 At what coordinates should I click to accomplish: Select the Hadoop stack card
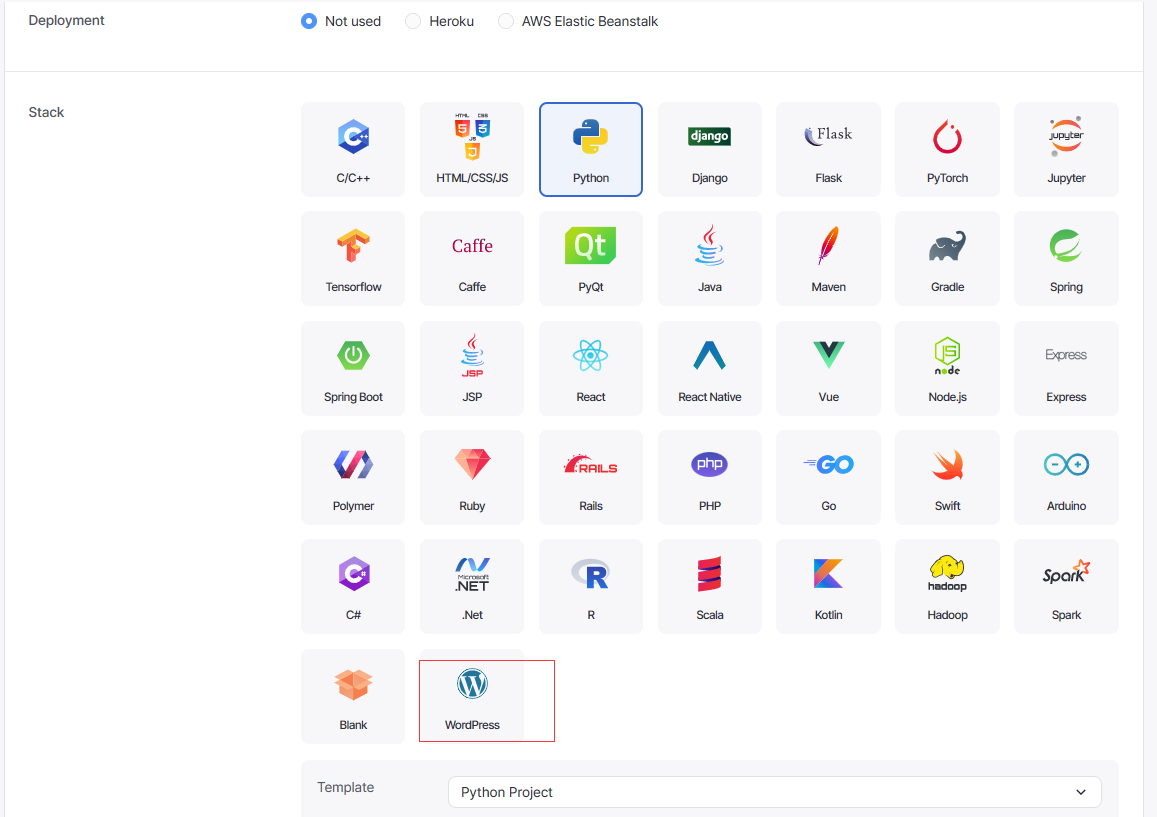pyautogui.click(x=947, y=587)
